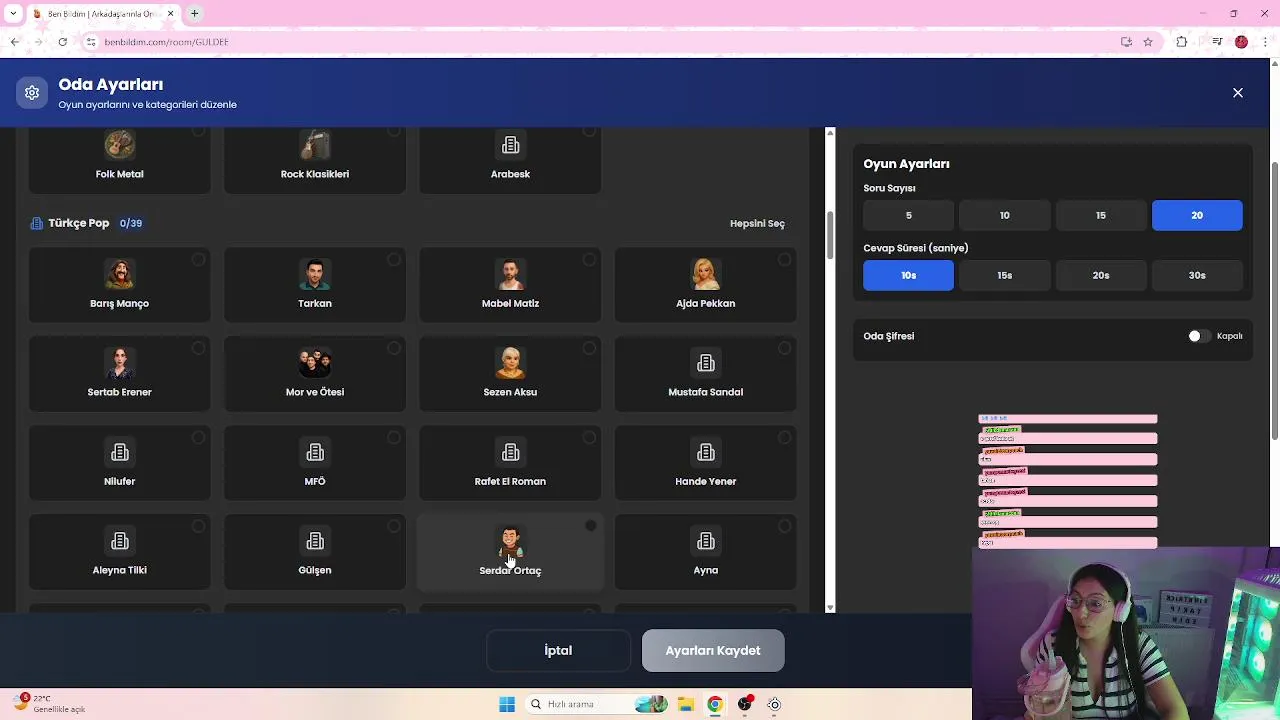This screenshot has width=1280, height=720.
Task: Click the Türkçe Pop section heading
Action: pyautogui.click(x=78, y=223)
